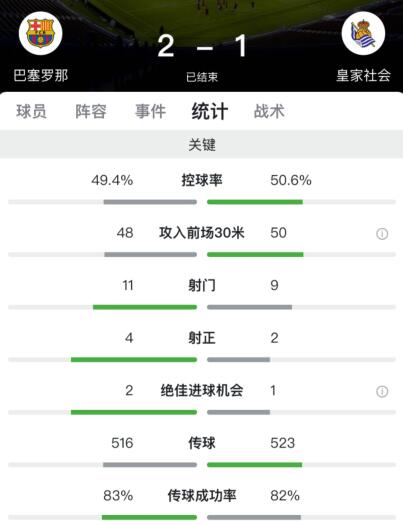Click the 关键 section header
Screen dimensions: 403x524
[202, 145]
